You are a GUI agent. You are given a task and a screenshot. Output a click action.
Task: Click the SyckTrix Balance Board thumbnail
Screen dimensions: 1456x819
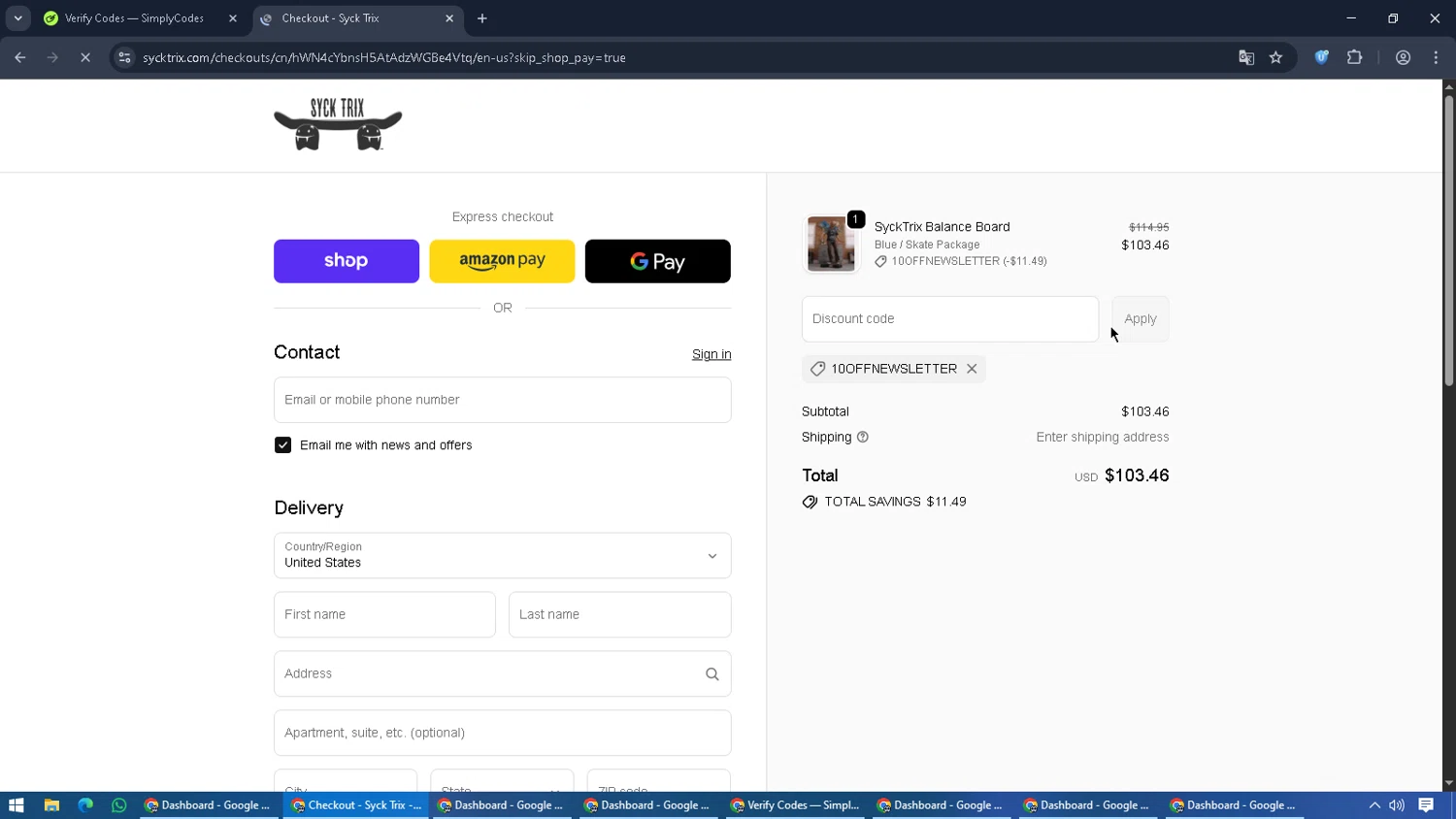[x=831, y=244]
